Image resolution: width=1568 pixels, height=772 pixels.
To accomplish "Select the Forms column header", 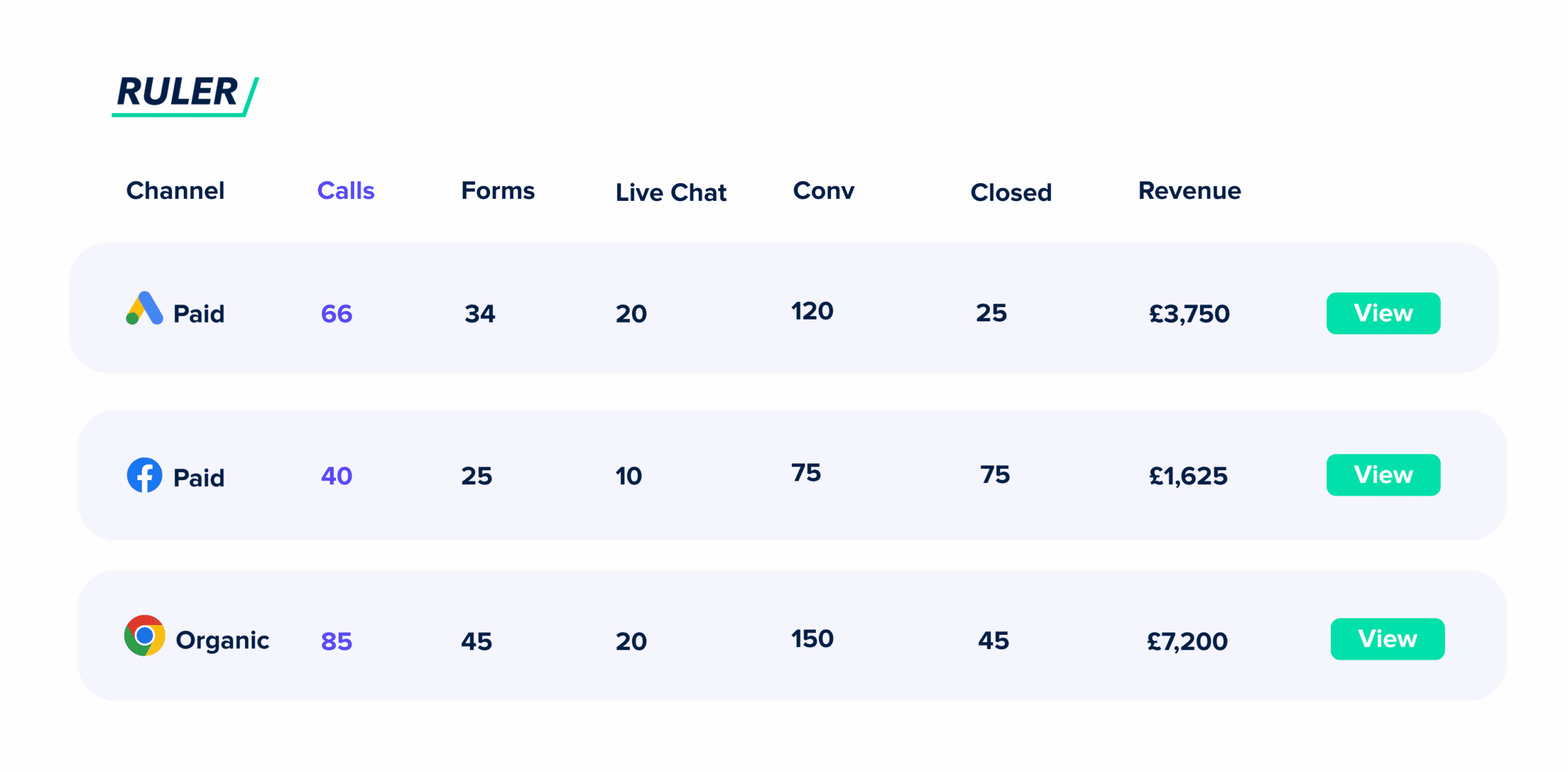I will [x=497, y=191].
